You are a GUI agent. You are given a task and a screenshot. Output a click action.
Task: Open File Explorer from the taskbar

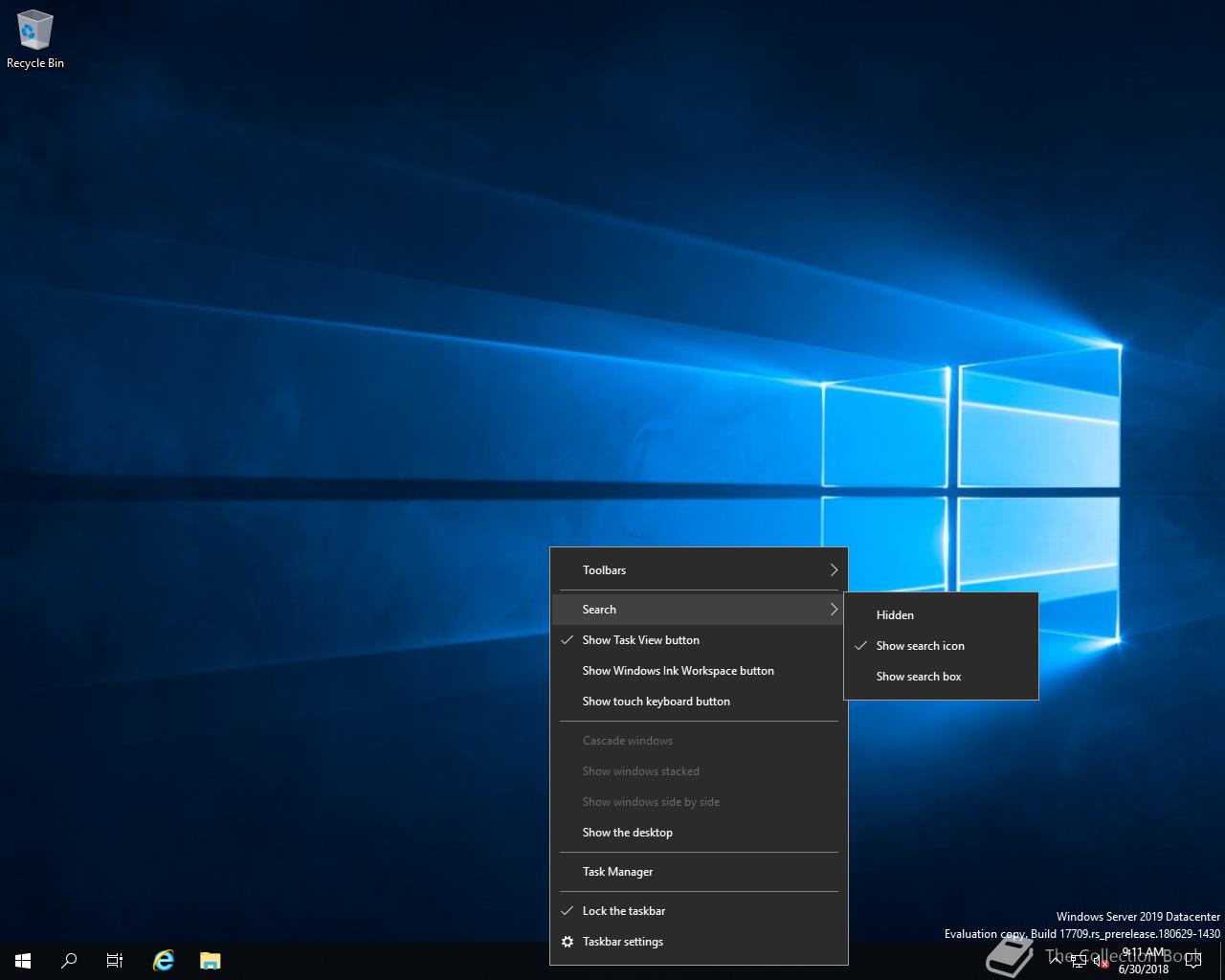210,961
